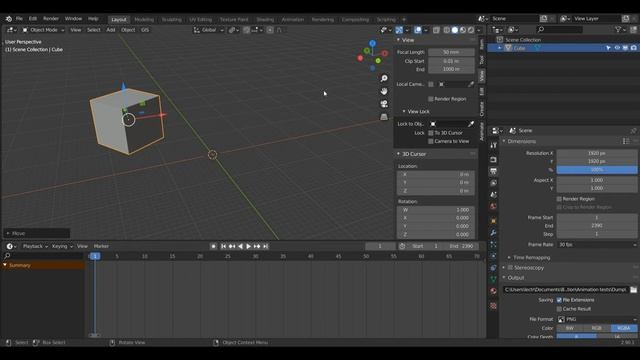
Task: Open the Scene properties tab icon
Action: 493,195
